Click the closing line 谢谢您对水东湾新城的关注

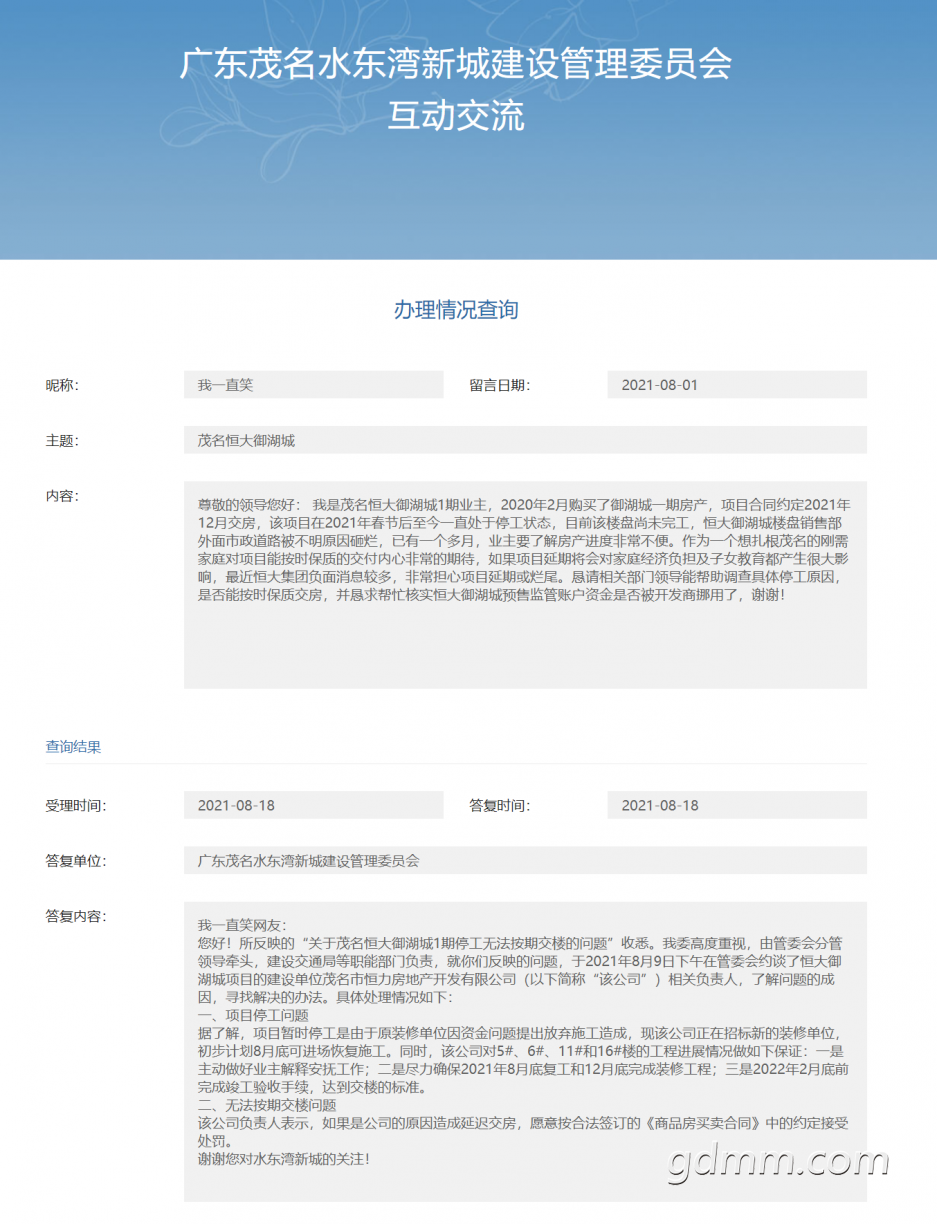click(x=284, y=1159)
